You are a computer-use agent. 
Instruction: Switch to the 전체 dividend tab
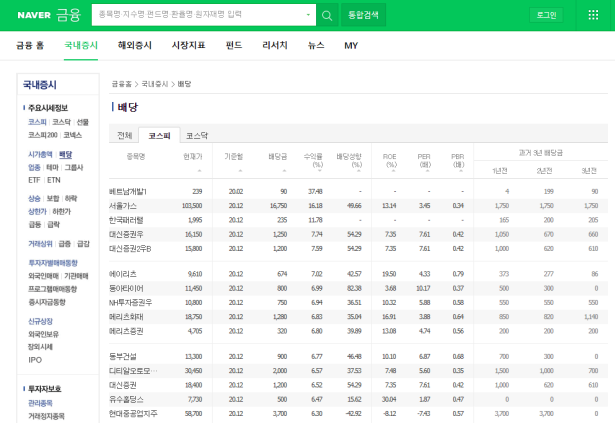(x=124, y=135)
